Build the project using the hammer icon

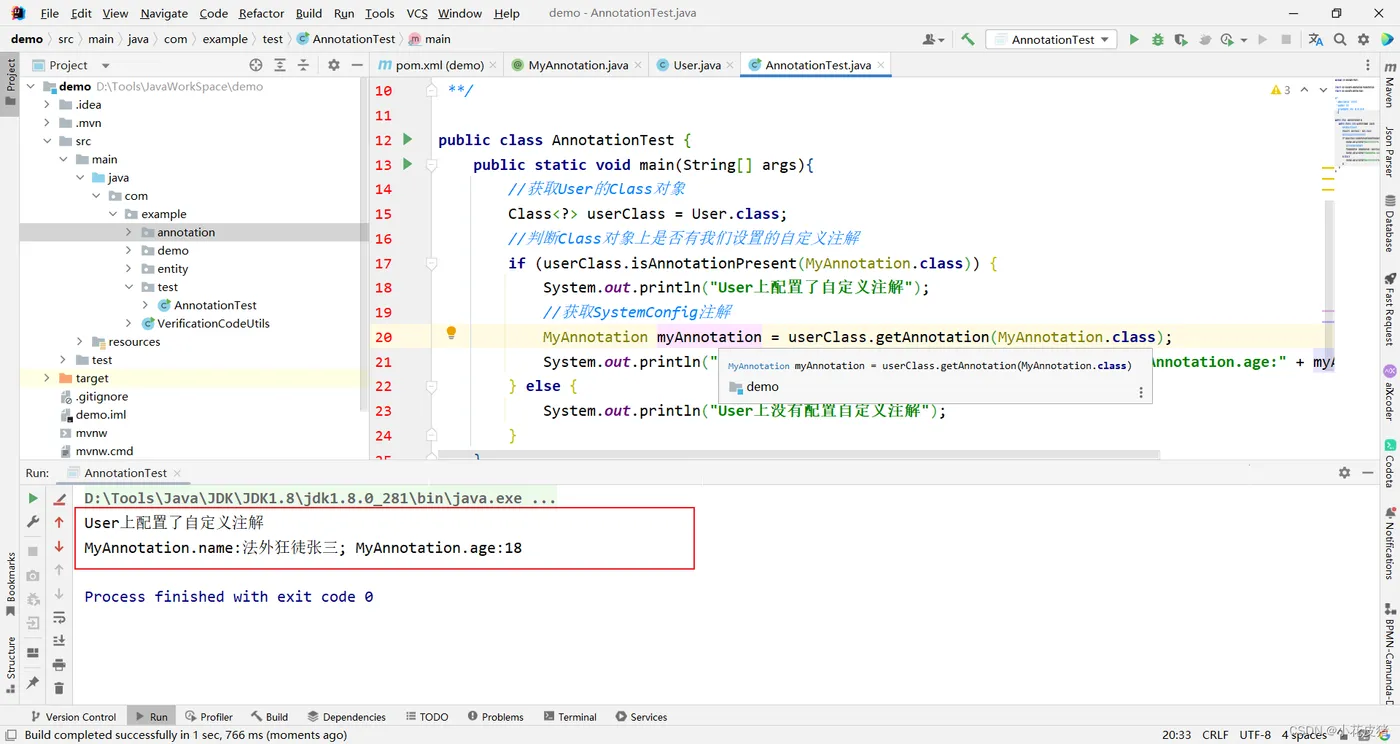(967, 40)
